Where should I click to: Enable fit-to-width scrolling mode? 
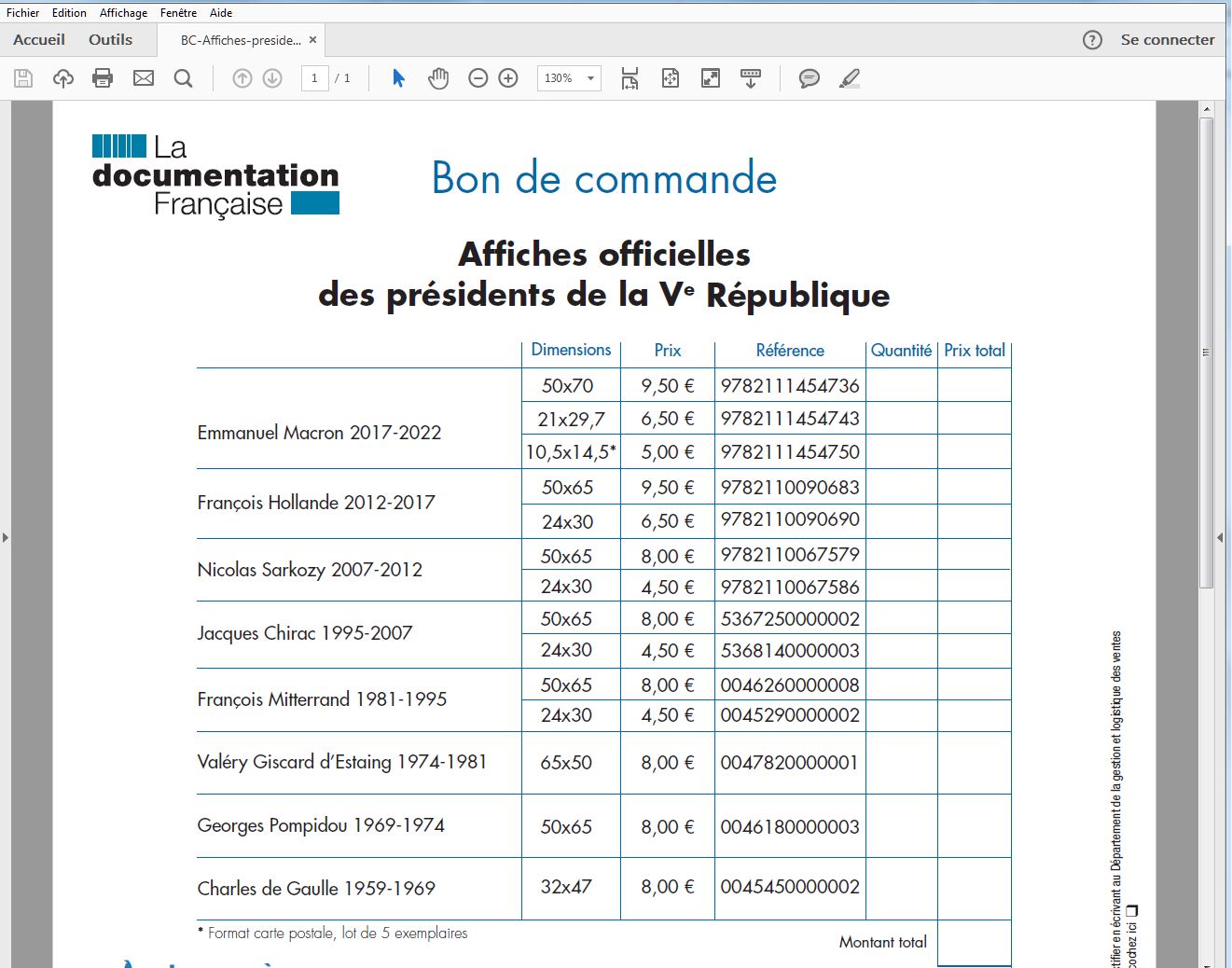click(x=630, y=78)
